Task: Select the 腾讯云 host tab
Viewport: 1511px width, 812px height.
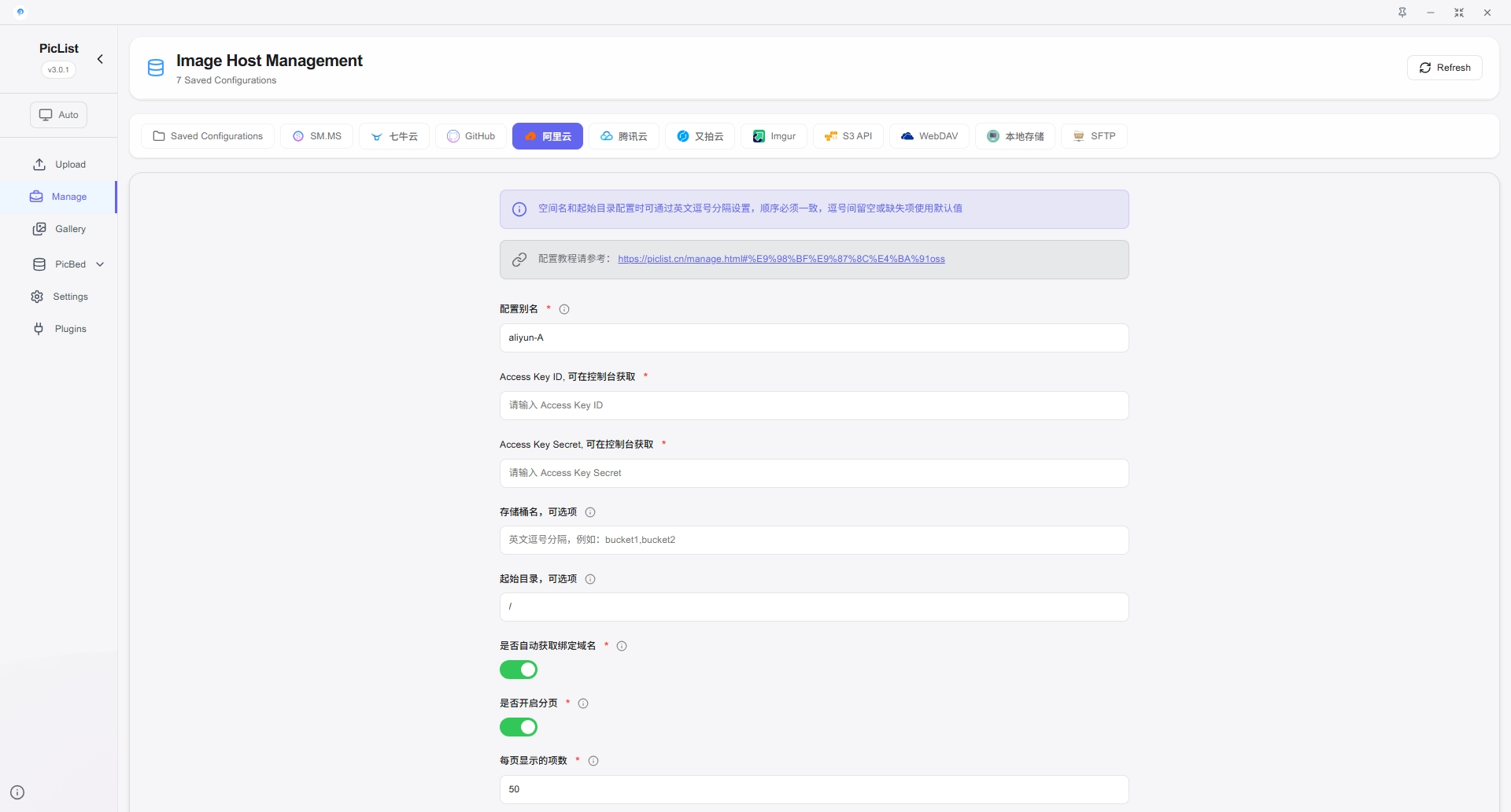Action: [623, 136]
